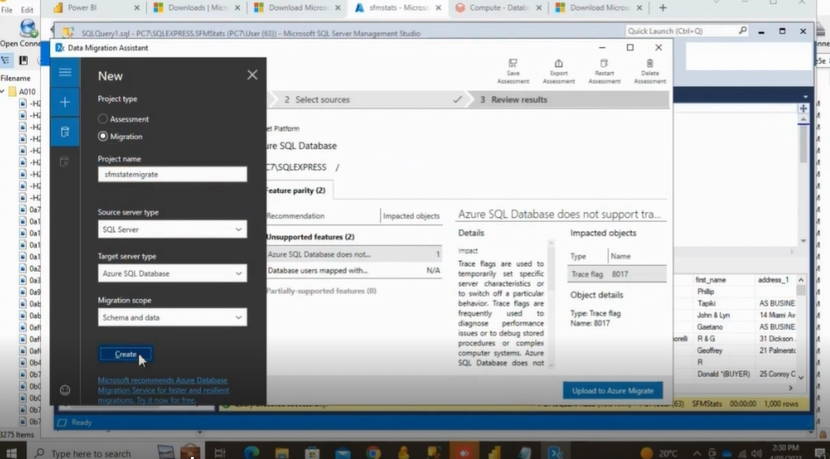Image resolution: width=830 pixels, height=459 pixels.
Task: Close the Compute - Datab... browser tab
Action: [538, 8]
